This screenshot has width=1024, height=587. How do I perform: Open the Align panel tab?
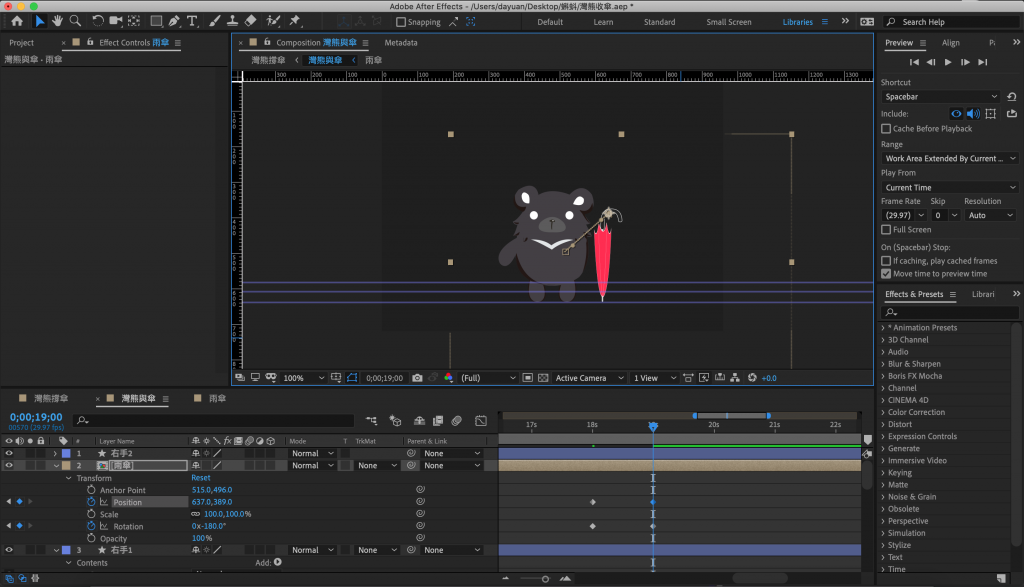[x=950, y=42]
